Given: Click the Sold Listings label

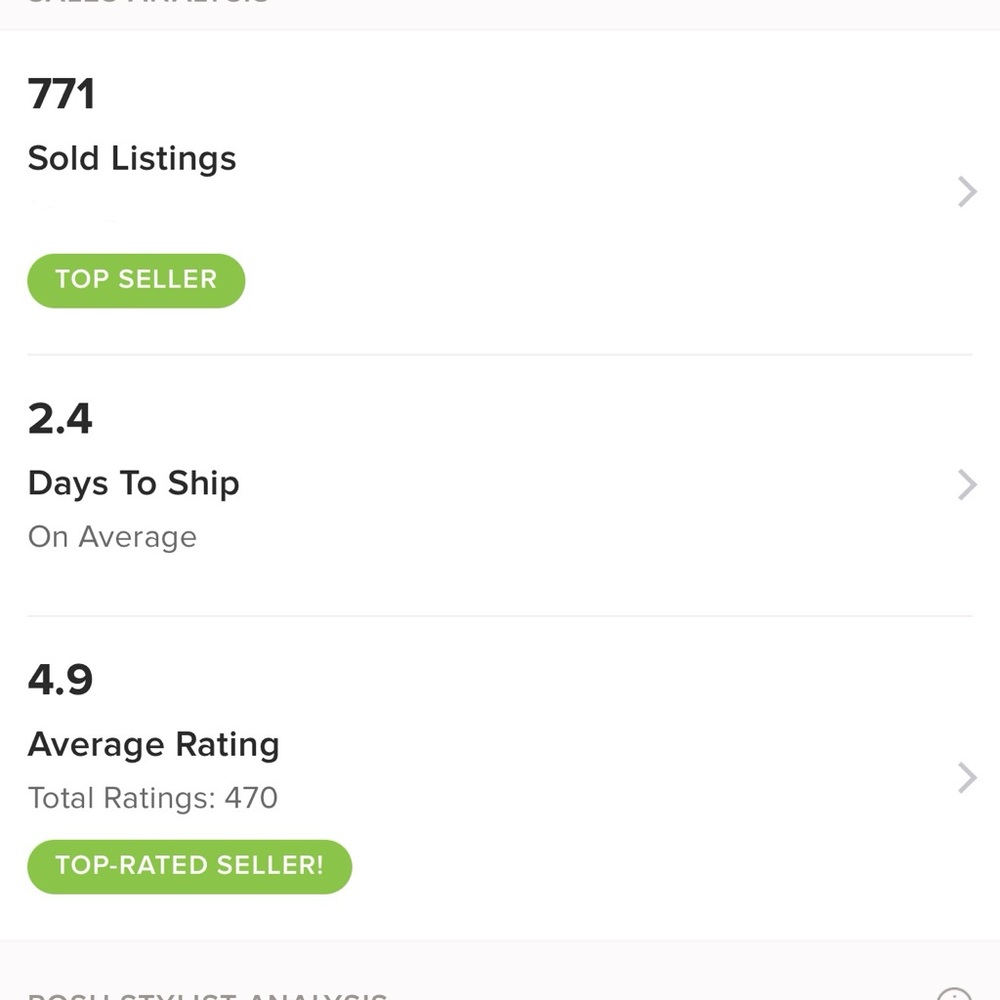Looking at the screenshot, I should [131, 158].
